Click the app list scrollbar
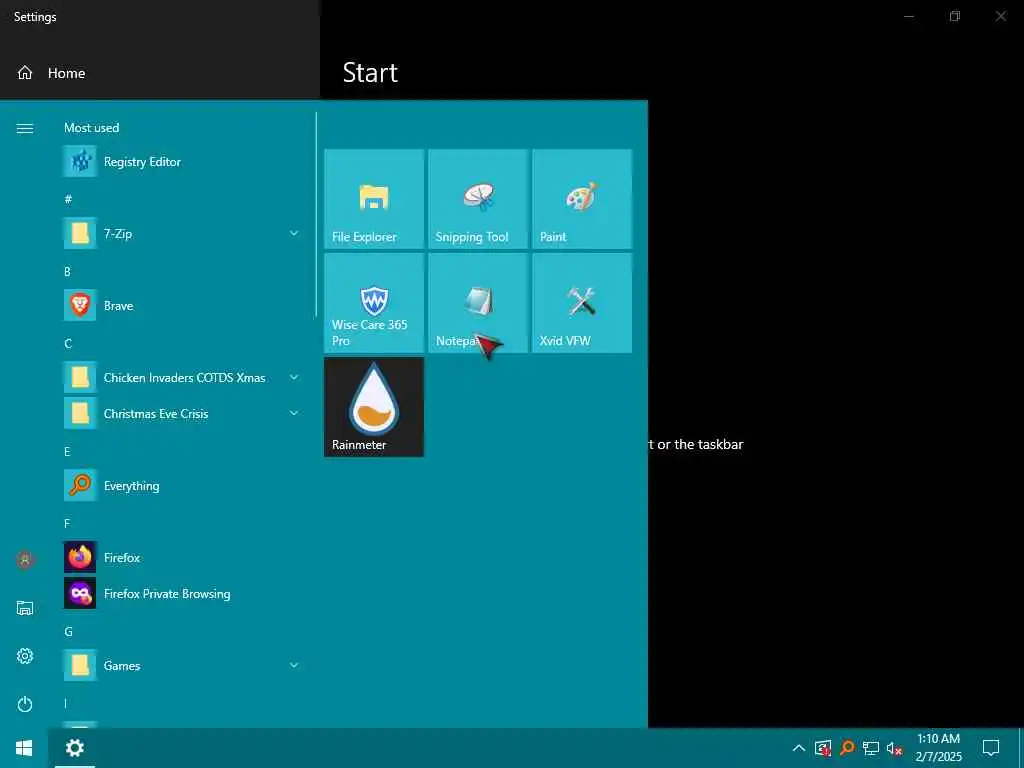Viewport: 1024px width, 768px height. (316, 214)
